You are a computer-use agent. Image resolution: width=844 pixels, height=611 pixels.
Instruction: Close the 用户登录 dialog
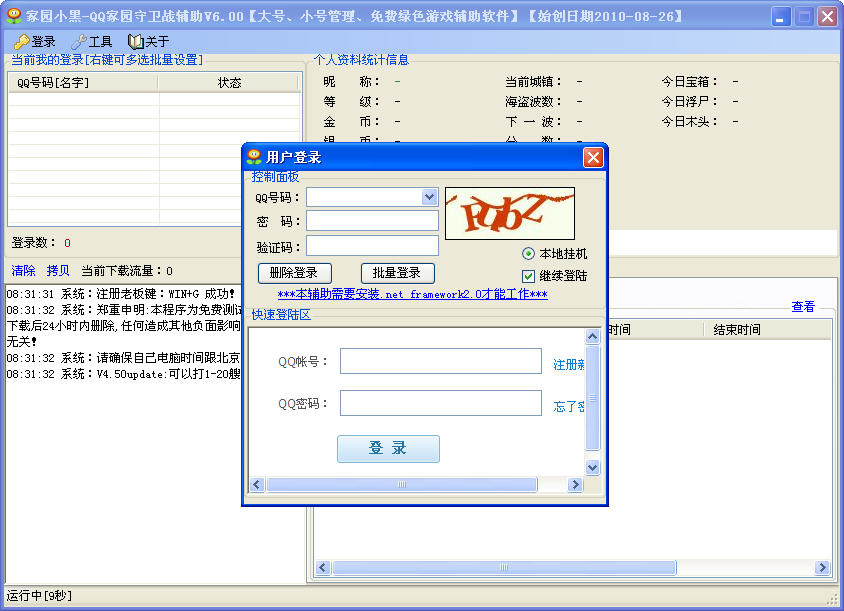click(593, 157)
